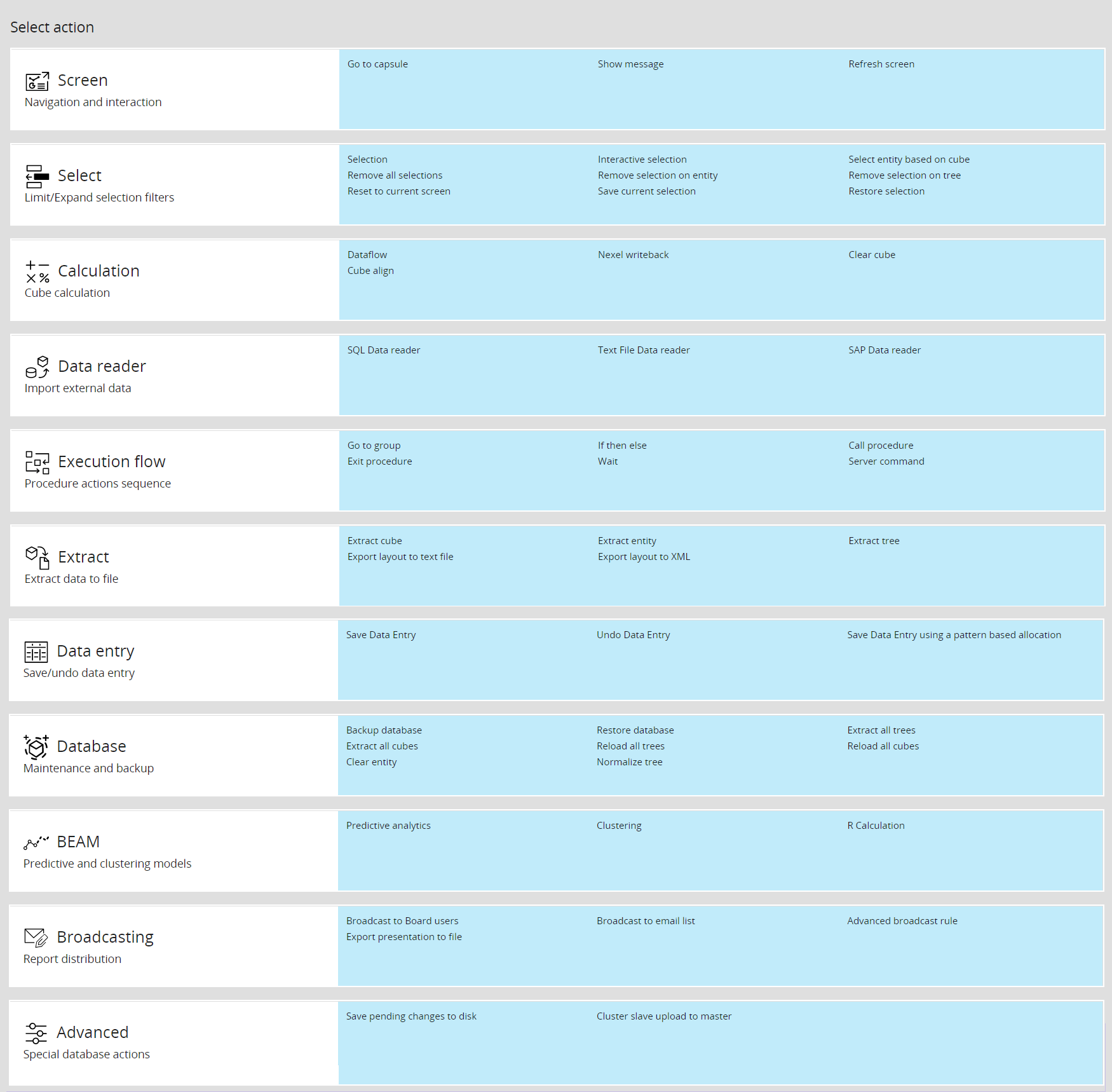Choose Extract all trees

(x=881, y=730)
